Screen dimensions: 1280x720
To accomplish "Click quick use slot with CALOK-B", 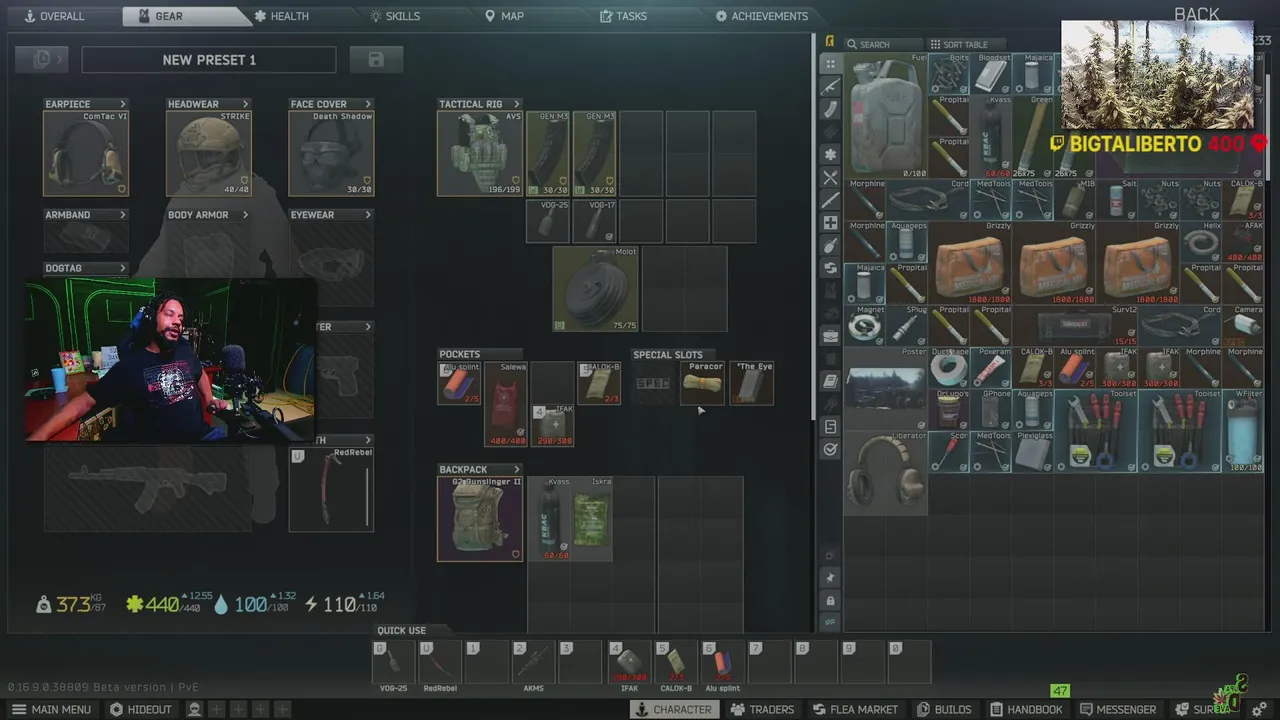I will (x=675, y=662).
